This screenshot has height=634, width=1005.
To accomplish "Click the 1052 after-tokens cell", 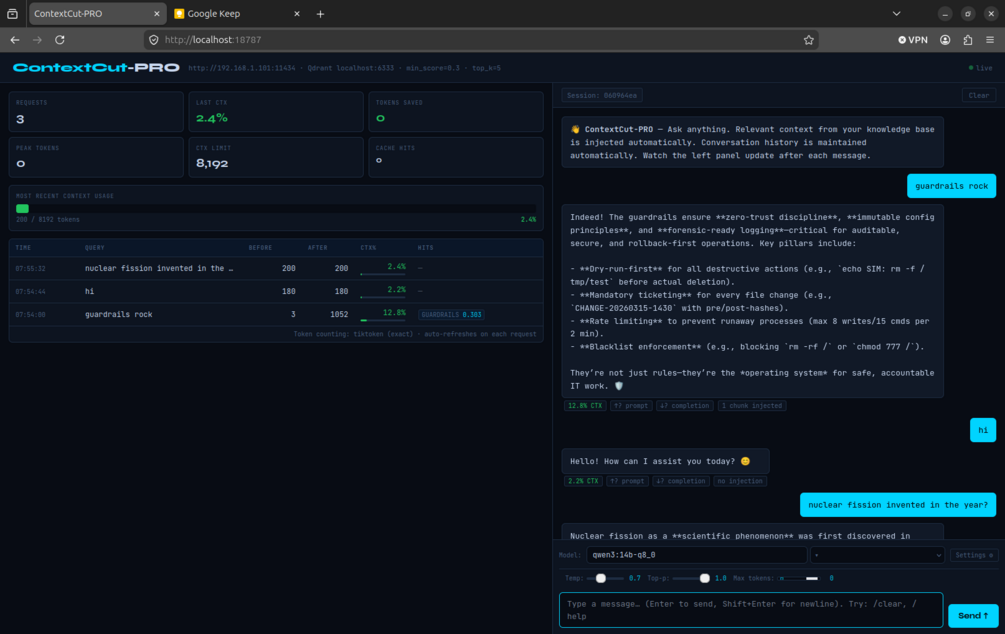I will click(339, 315).
